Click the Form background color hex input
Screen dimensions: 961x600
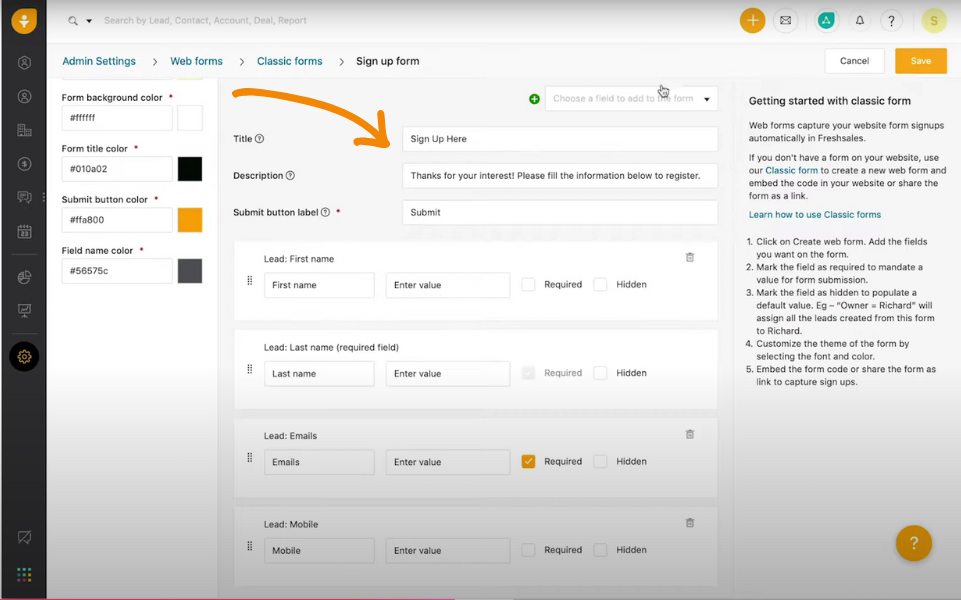tap(117, 118)
